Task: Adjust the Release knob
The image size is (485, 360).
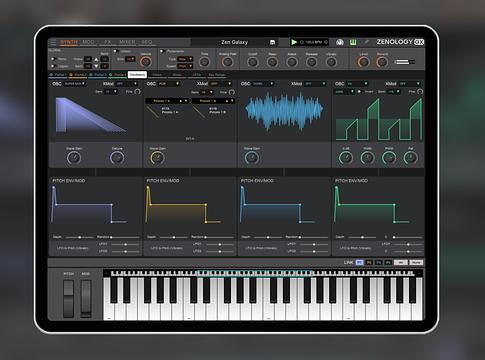Action: click(x=311, y=62)
